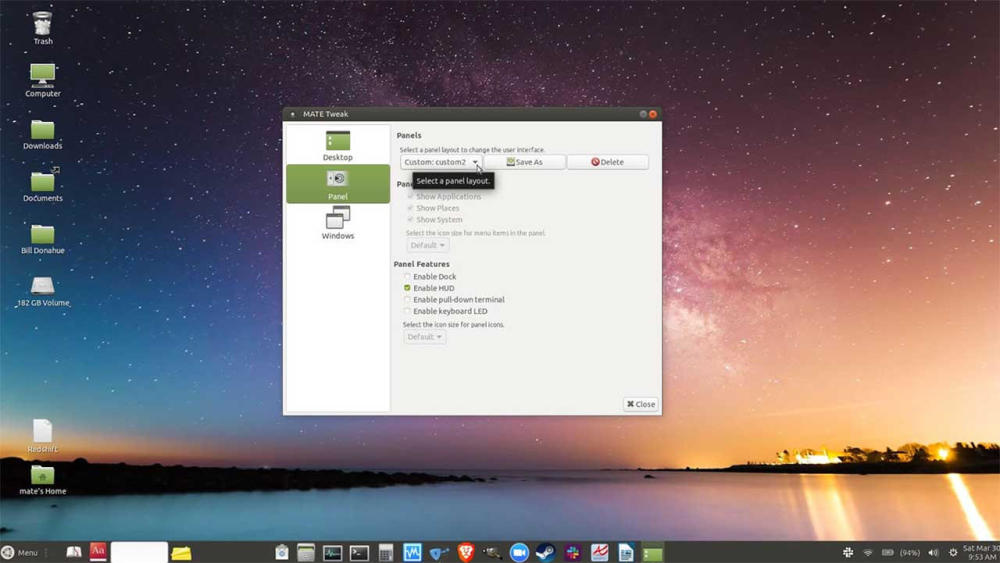
Task: Open the Custom: custom2 panel layout dropdown
Action: [441, 162]
